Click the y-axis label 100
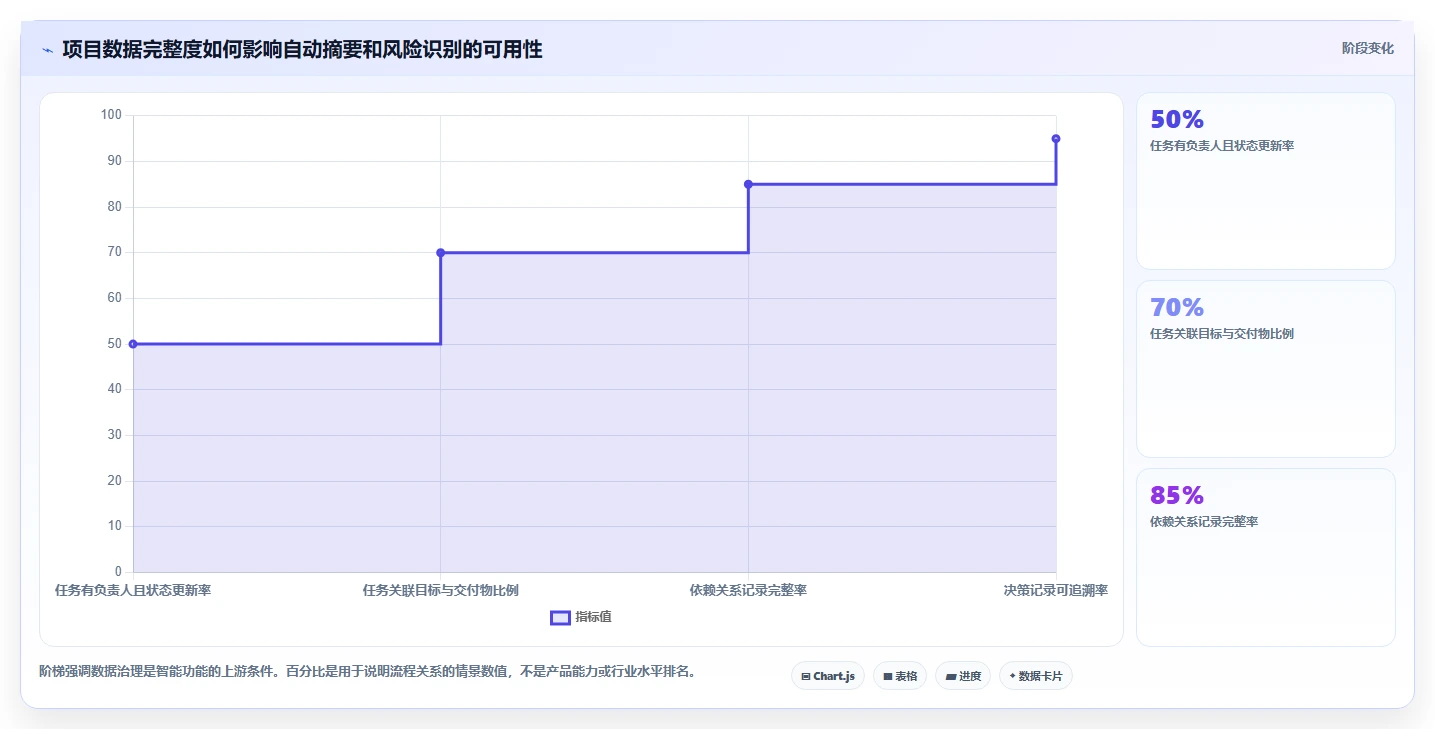The width and height of the screenshot is (1435, 729). click(111, 115)
